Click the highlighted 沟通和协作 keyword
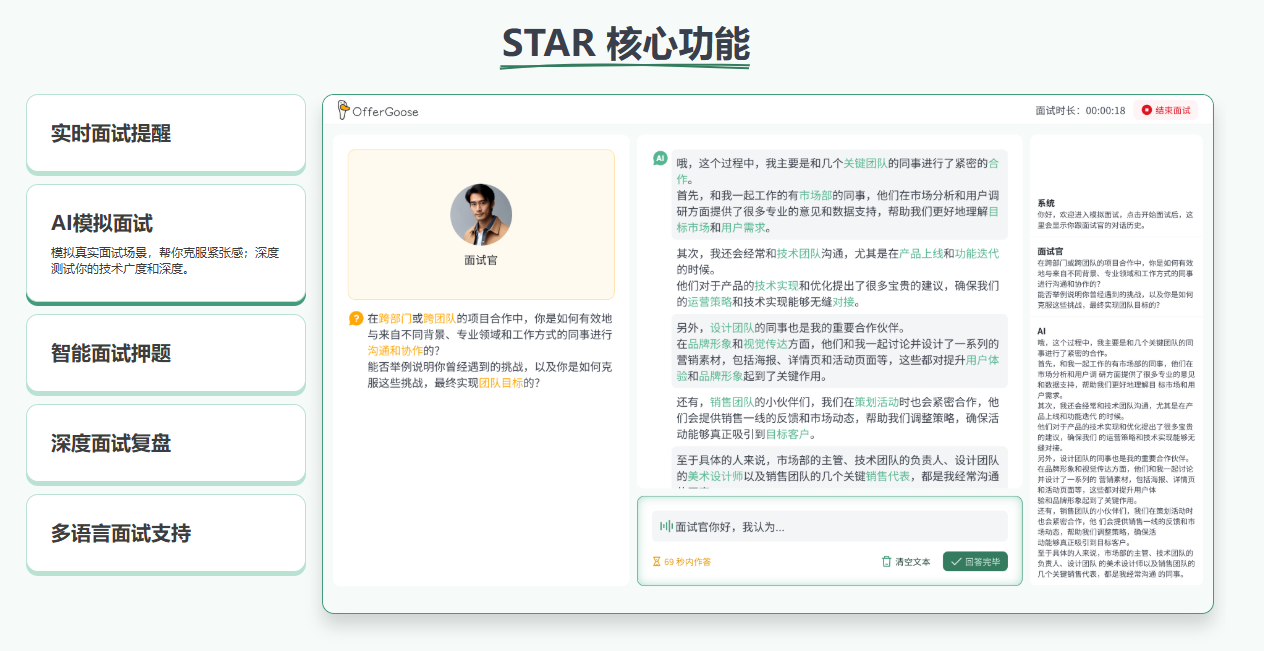This screenshot has width=1264, height=651. (395, 350)
